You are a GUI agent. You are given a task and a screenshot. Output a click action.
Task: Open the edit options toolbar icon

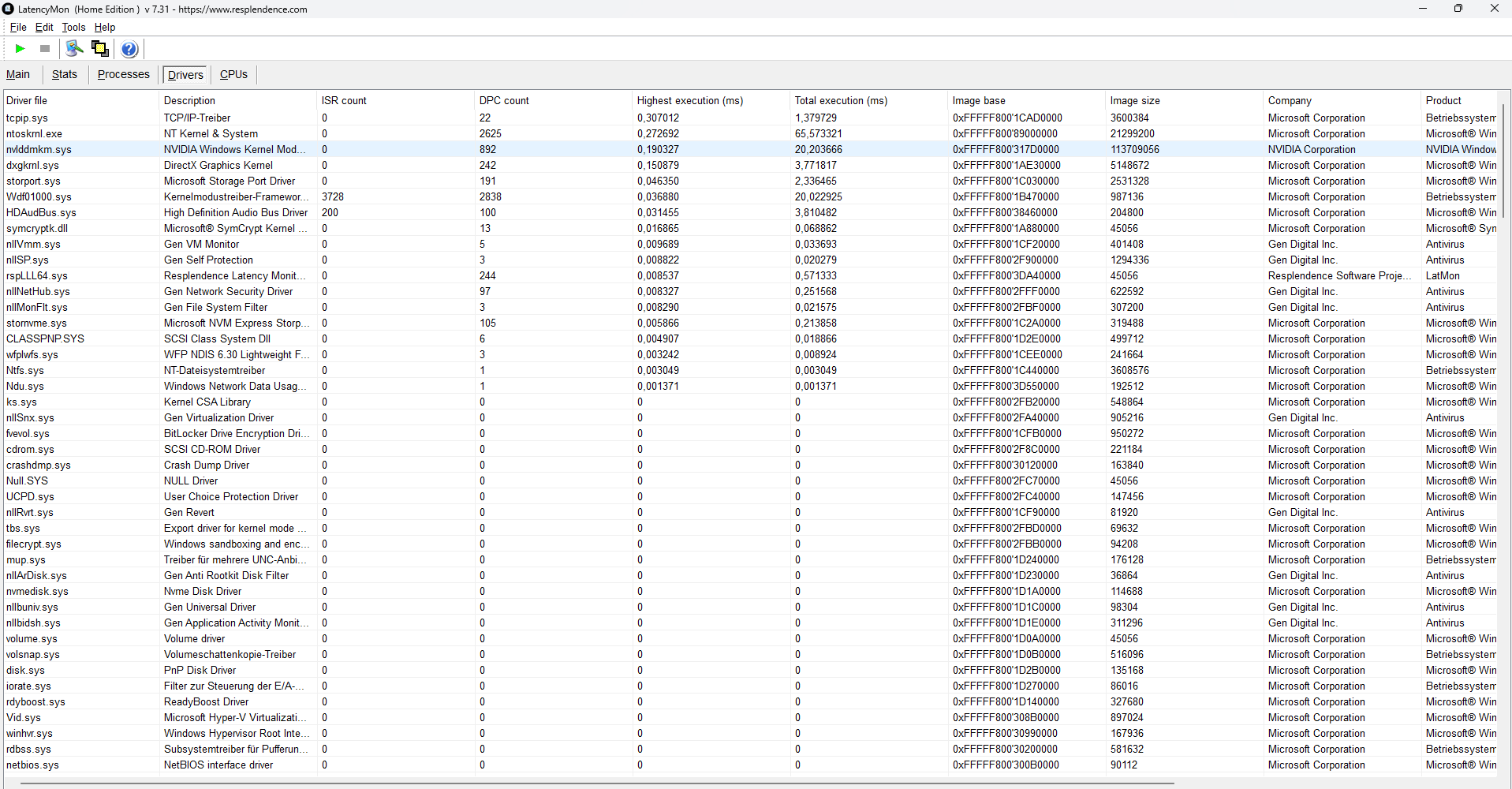73,48
